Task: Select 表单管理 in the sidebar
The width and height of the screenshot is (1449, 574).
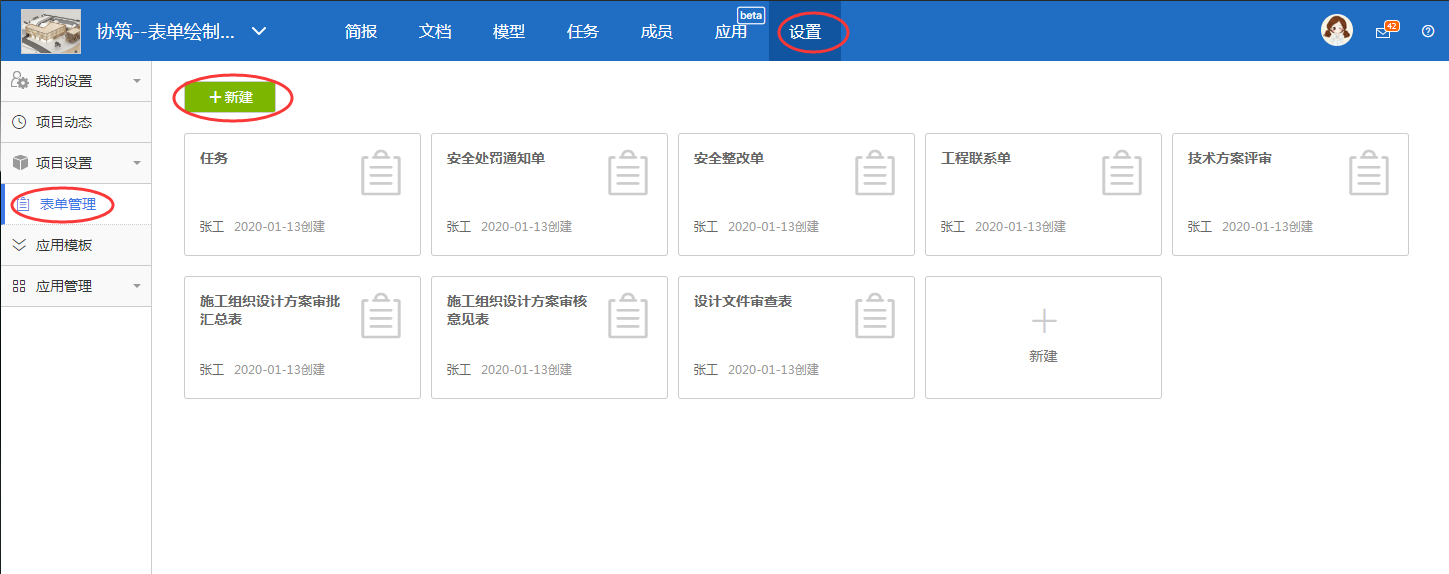Action: [x=67, y=204]
